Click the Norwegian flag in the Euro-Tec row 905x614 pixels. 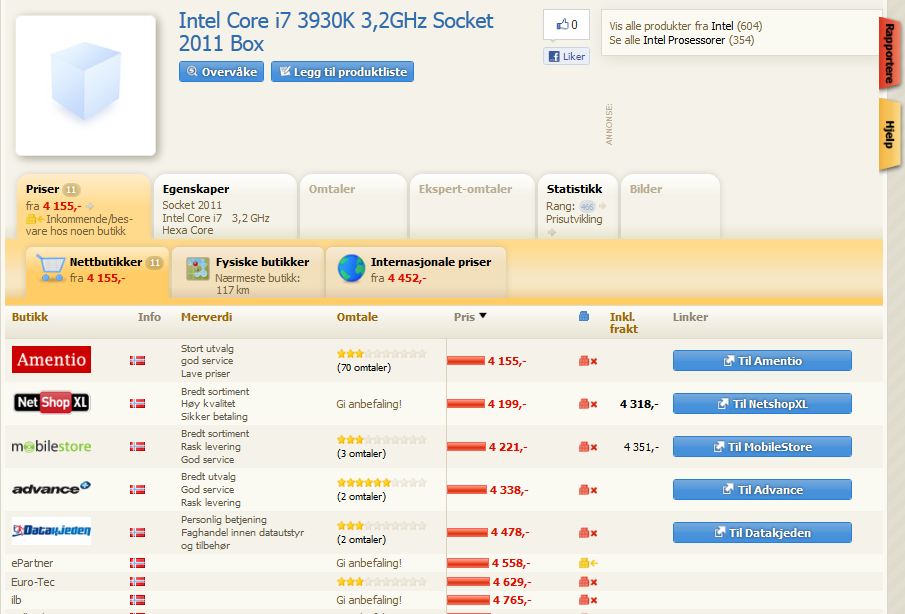point(137,582)
